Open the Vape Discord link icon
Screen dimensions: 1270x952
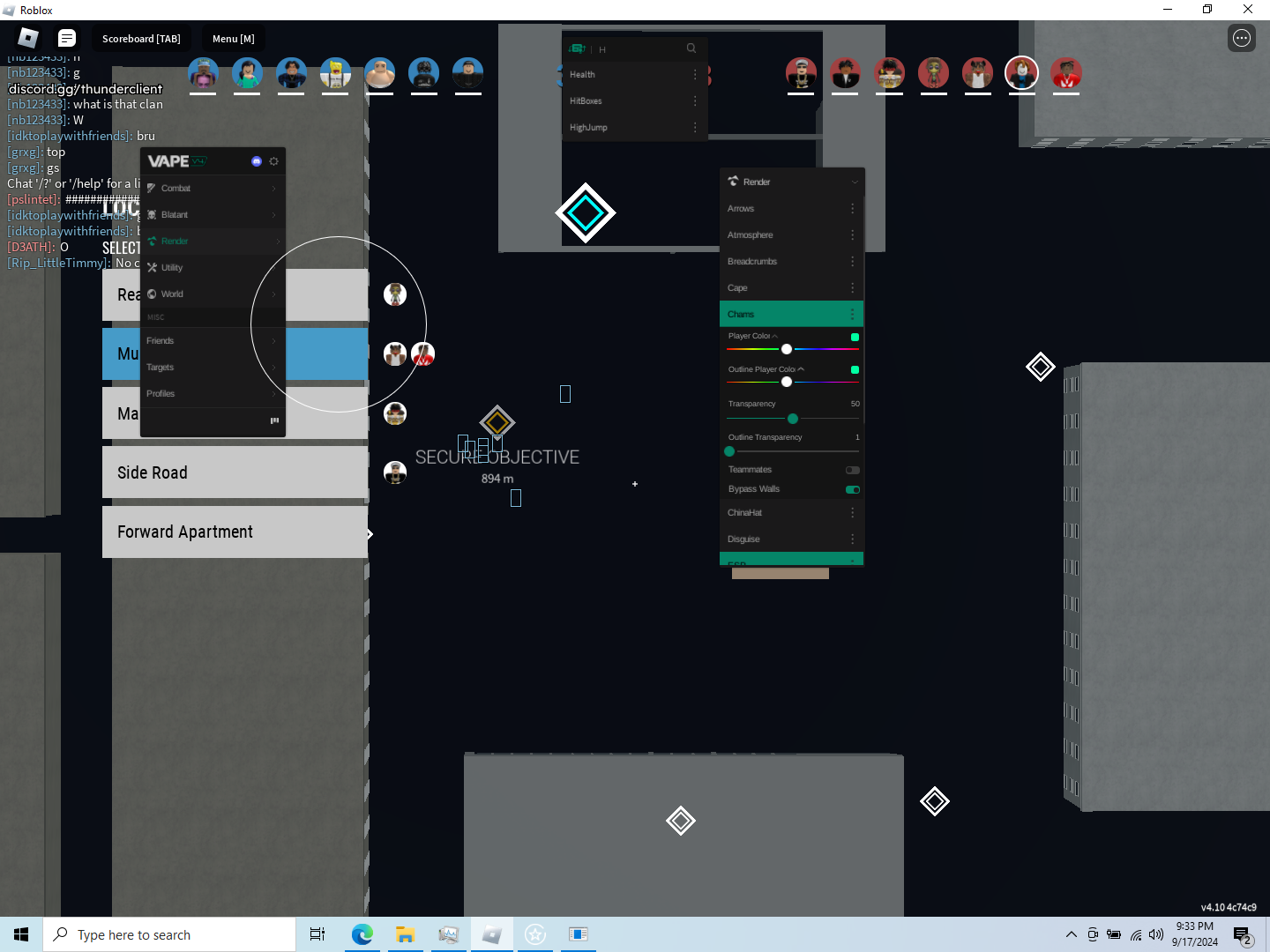tap(257, 161)
